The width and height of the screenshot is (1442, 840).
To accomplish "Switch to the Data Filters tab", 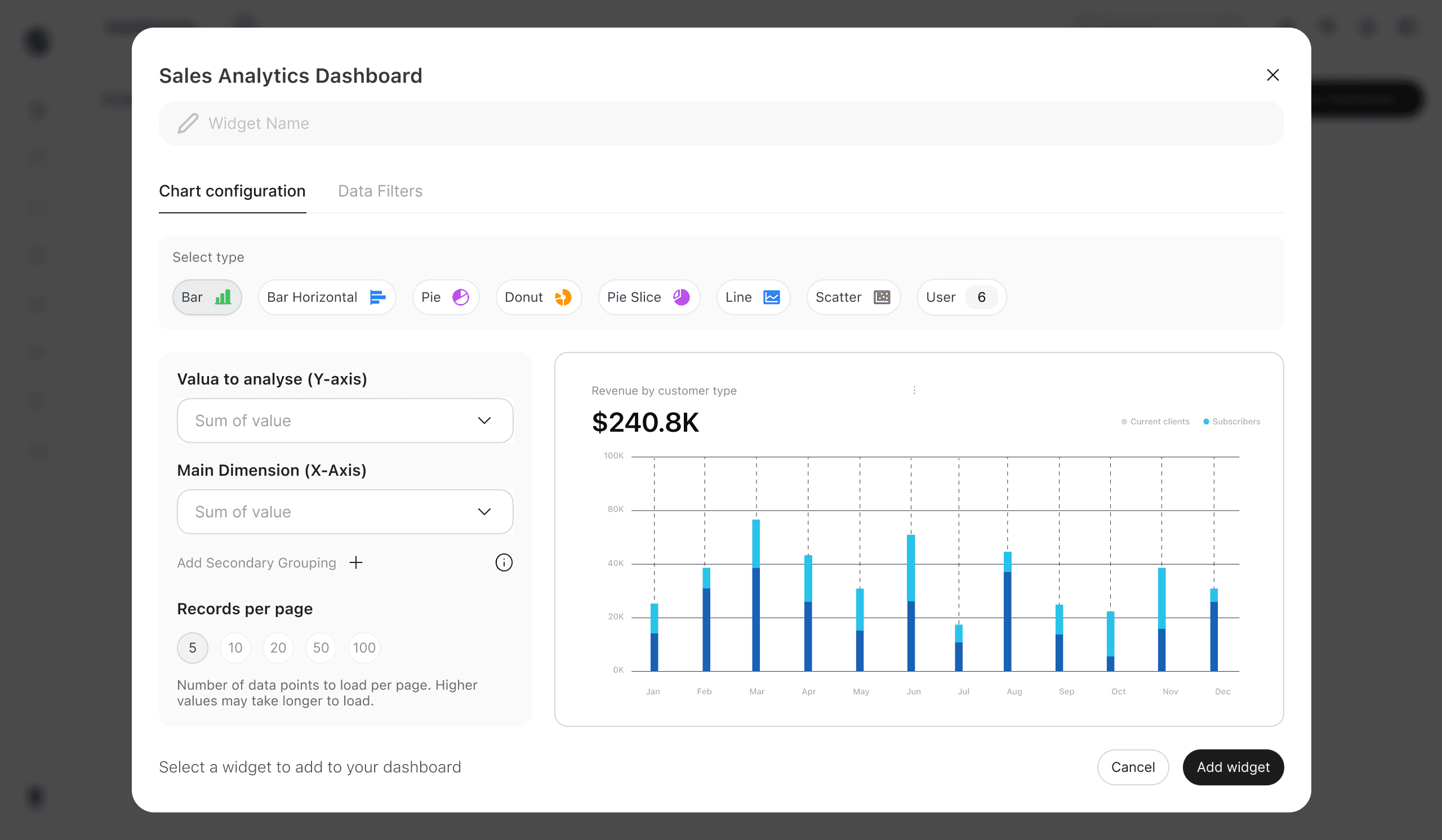I will click(380, 191).
